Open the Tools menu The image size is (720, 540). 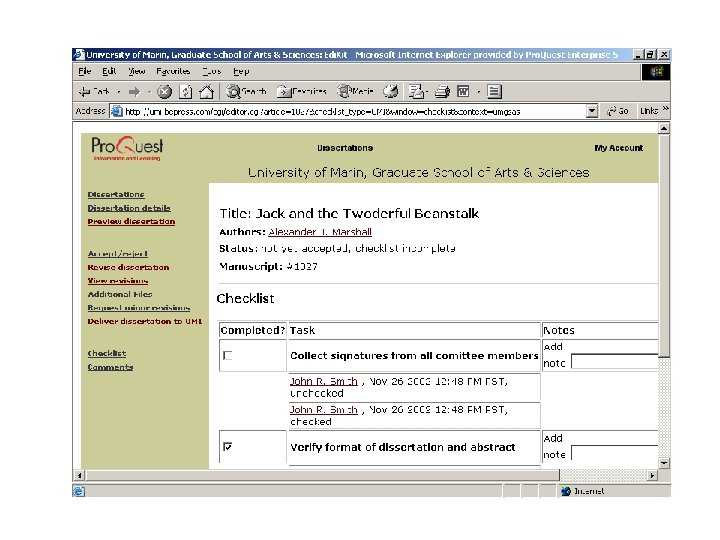click(x=212, y=71)
